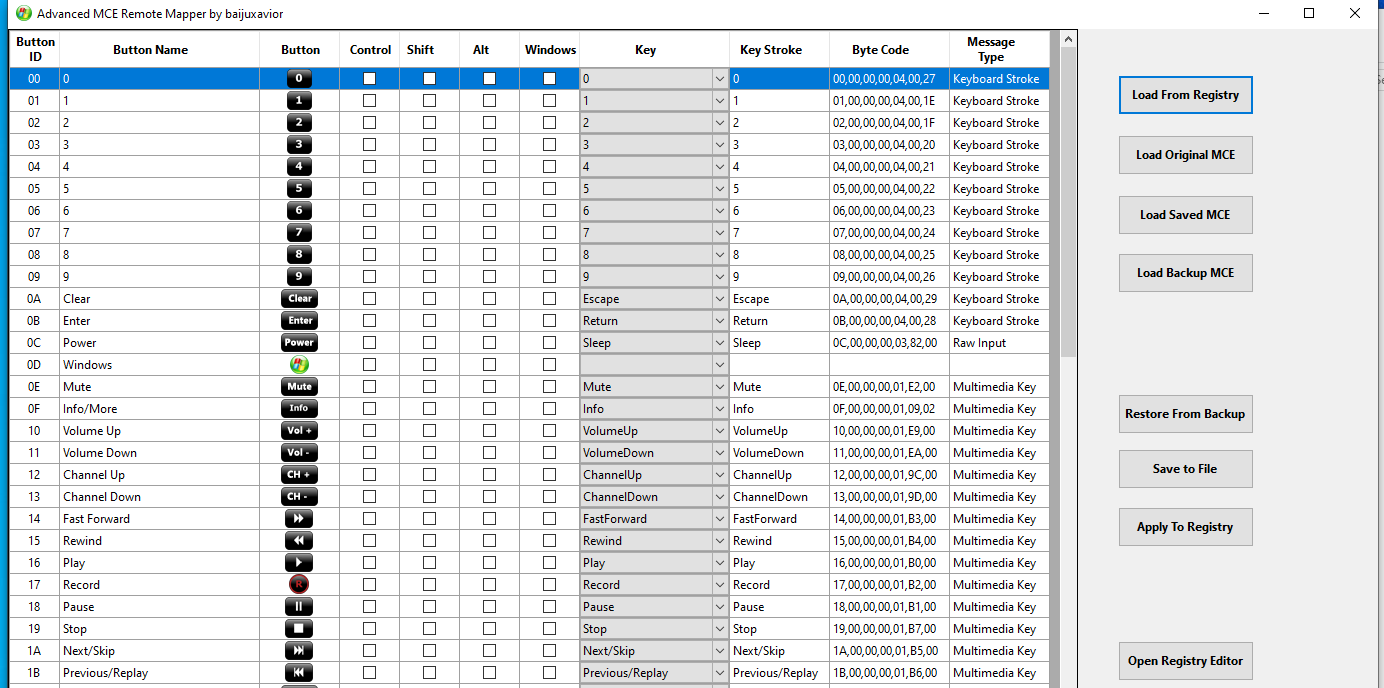Click the Mute remote button icon
The height and width of the screenshot is (688, 1384).
(x=300, y=386)
